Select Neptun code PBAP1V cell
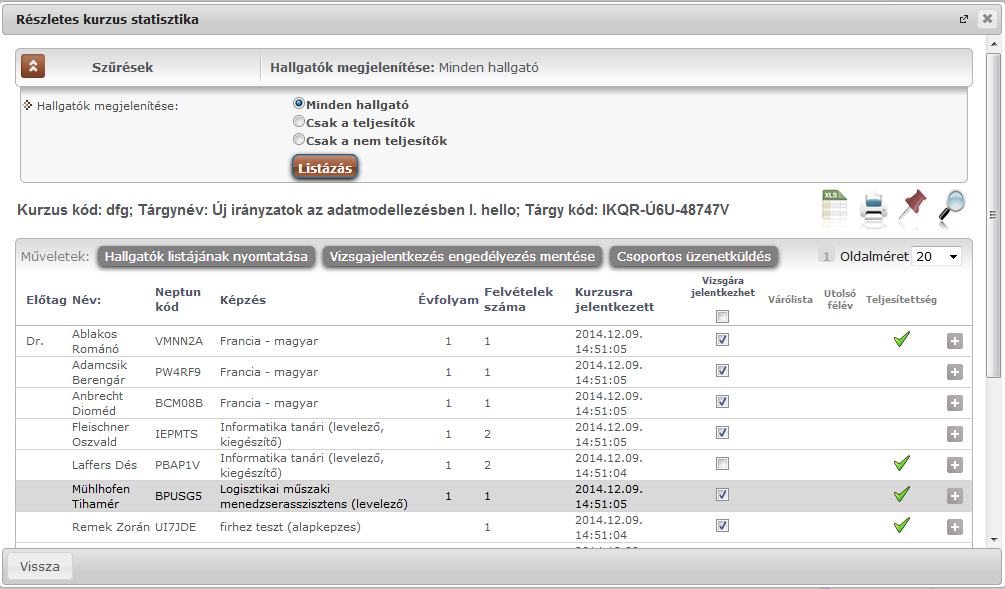The image size is (1005, 589). [177, 465]
